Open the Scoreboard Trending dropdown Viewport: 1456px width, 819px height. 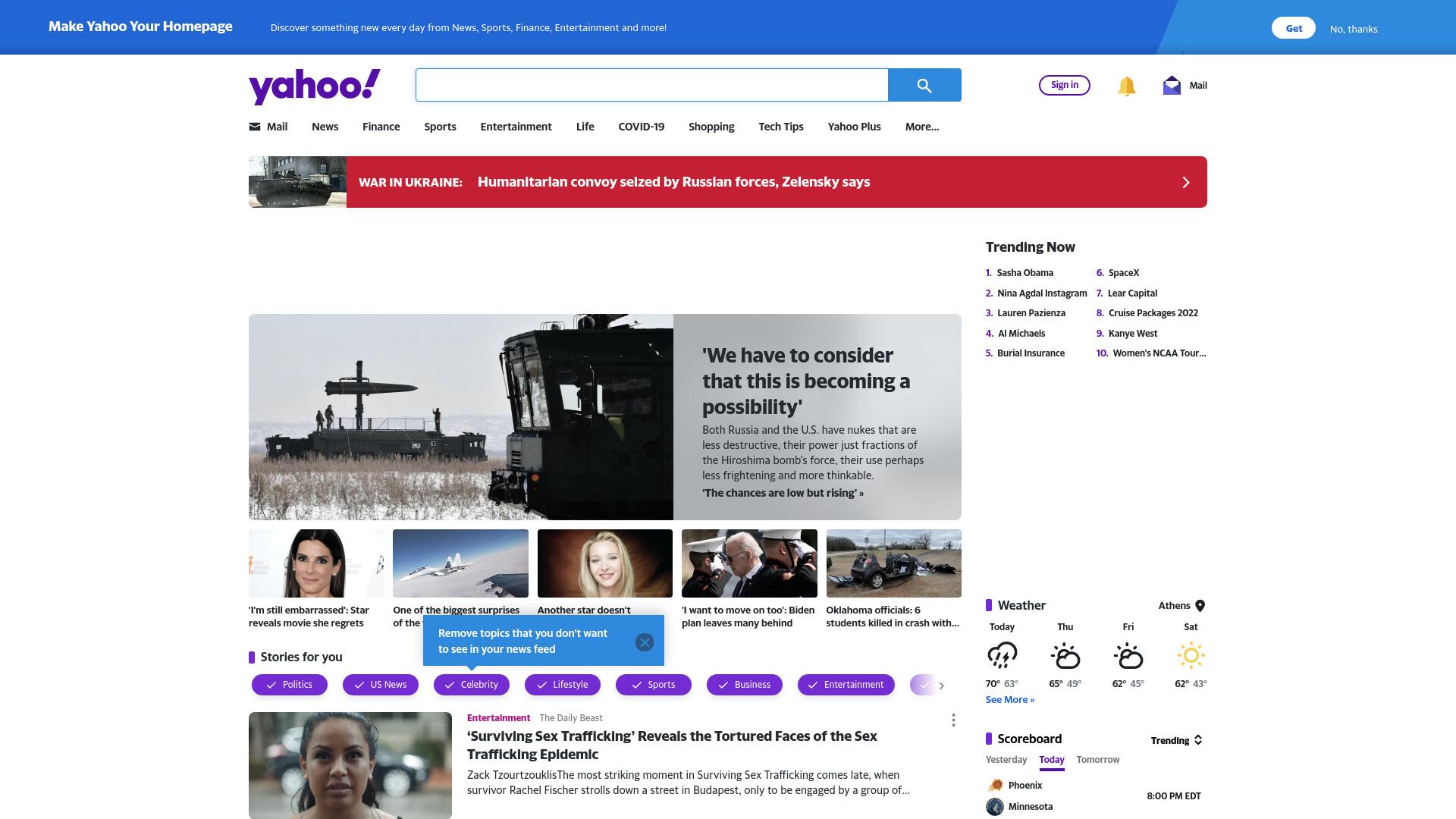pyautogui.click(x=1177, y=740)
